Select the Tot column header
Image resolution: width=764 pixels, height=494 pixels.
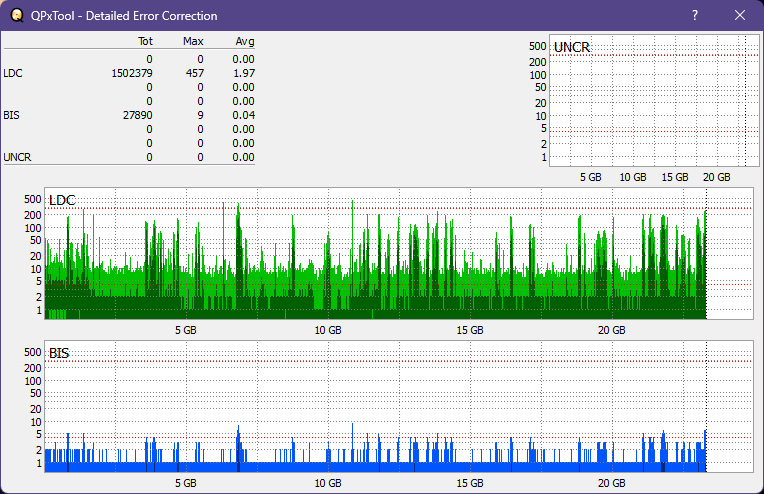coord(145,41)
